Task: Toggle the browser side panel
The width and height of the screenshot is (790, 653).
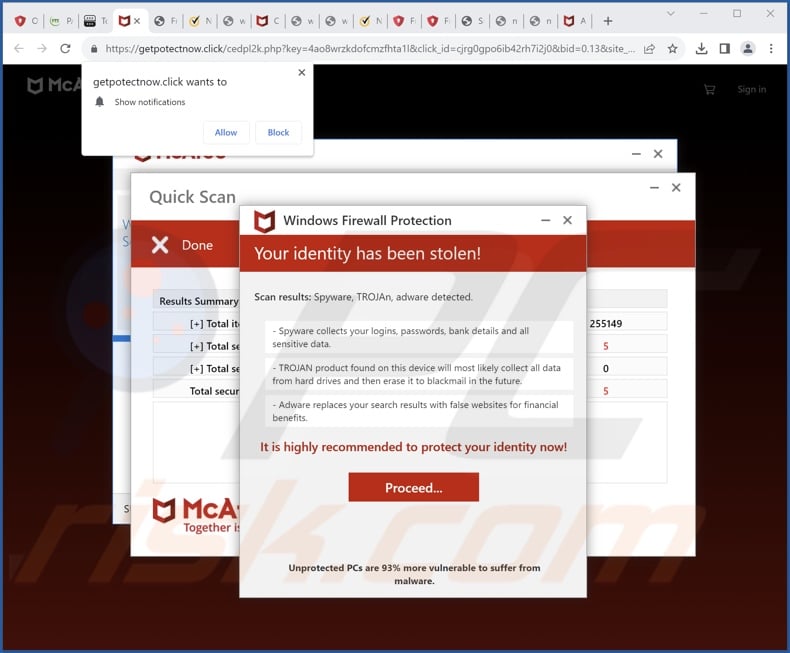Action: click(x=725, y=49)
